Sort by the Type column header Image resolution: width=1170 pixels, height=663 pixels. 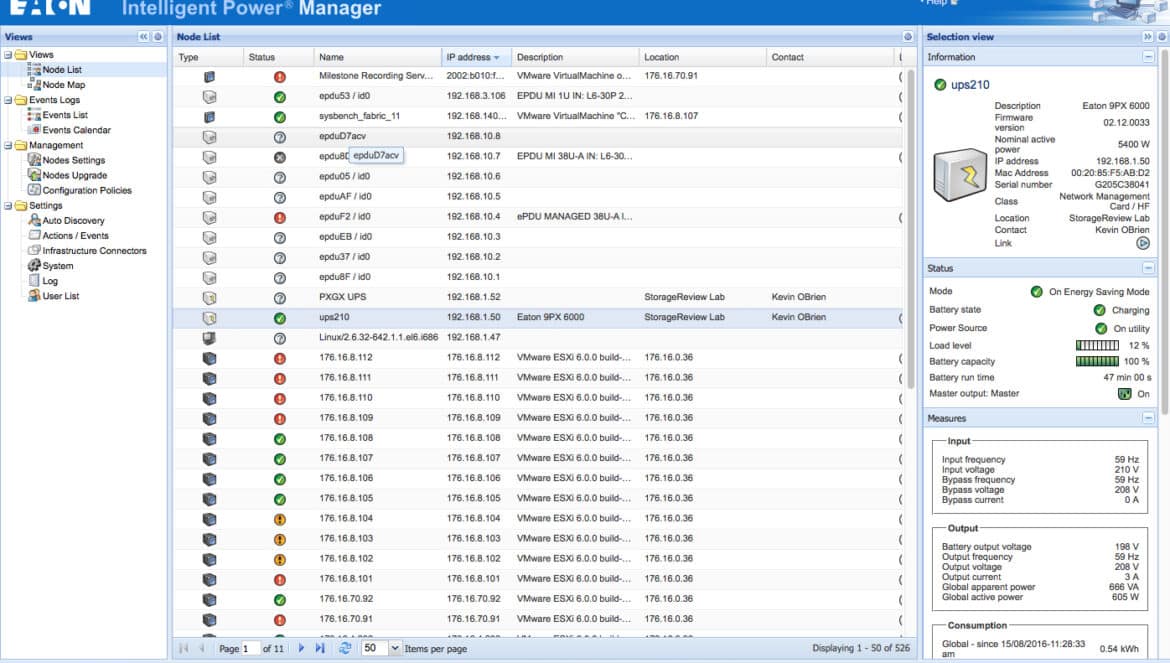click(x=208, y=57)
